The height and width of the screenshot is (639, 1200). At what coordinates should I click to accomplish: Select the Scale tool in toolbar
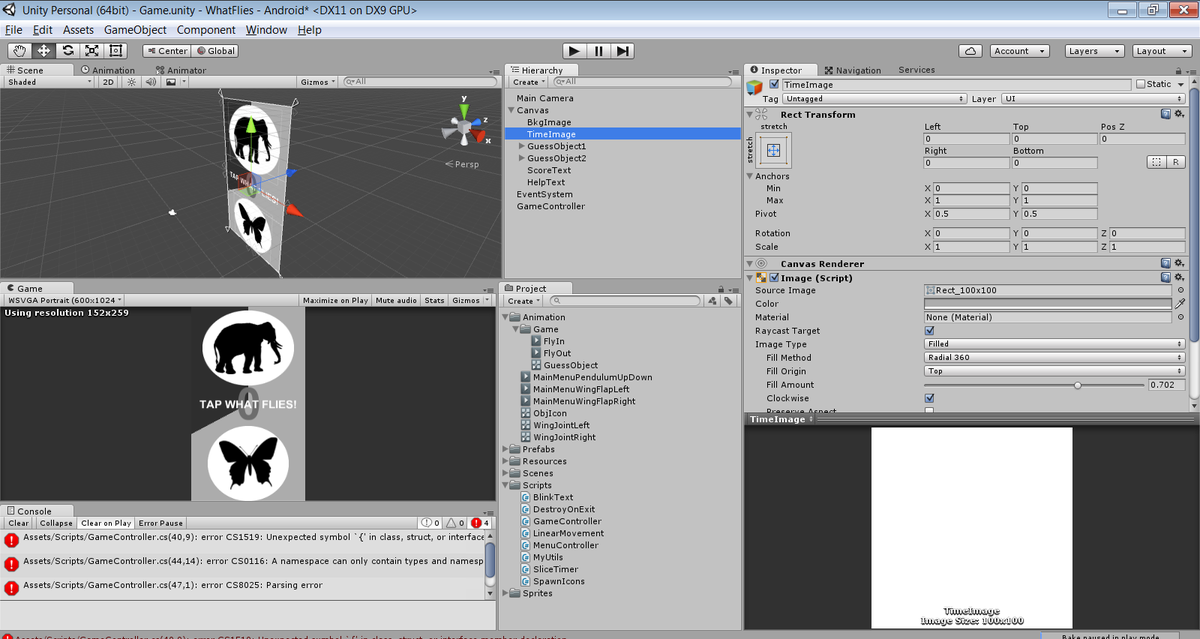(x=92, y=51)
